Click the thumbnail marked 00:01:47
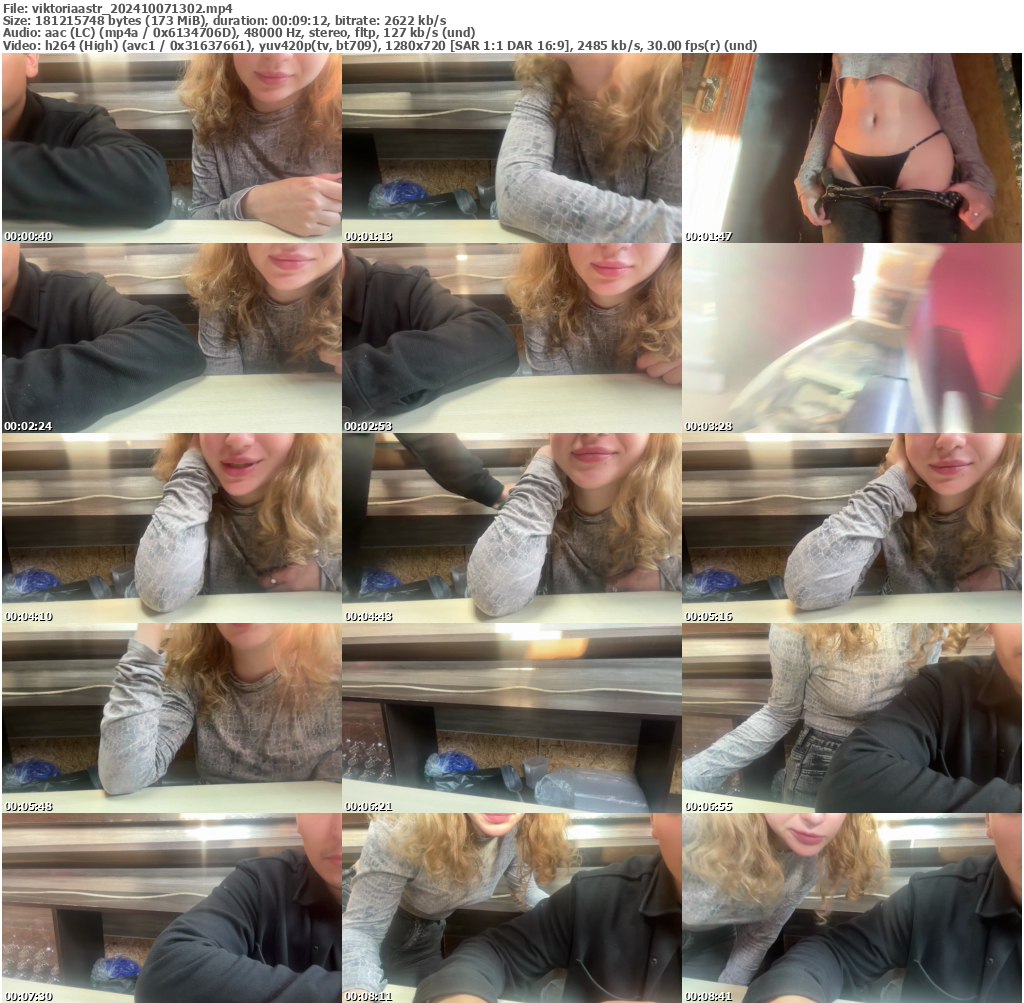The height and width of the screenshot is (1003, 1024). tap(852, 148)
